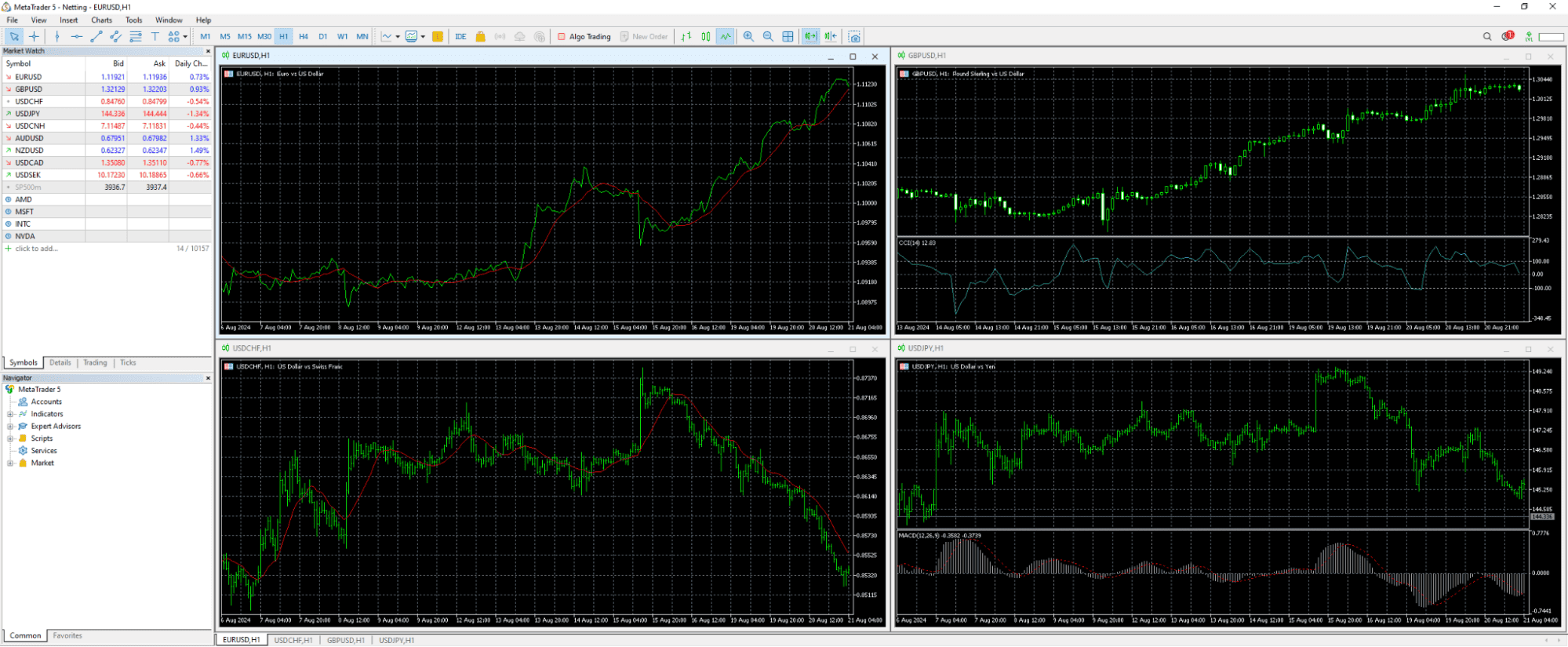Tile chart windows using grid icon
The height and width of the screenshot is (647, 1568).
(x=788, y=37)
